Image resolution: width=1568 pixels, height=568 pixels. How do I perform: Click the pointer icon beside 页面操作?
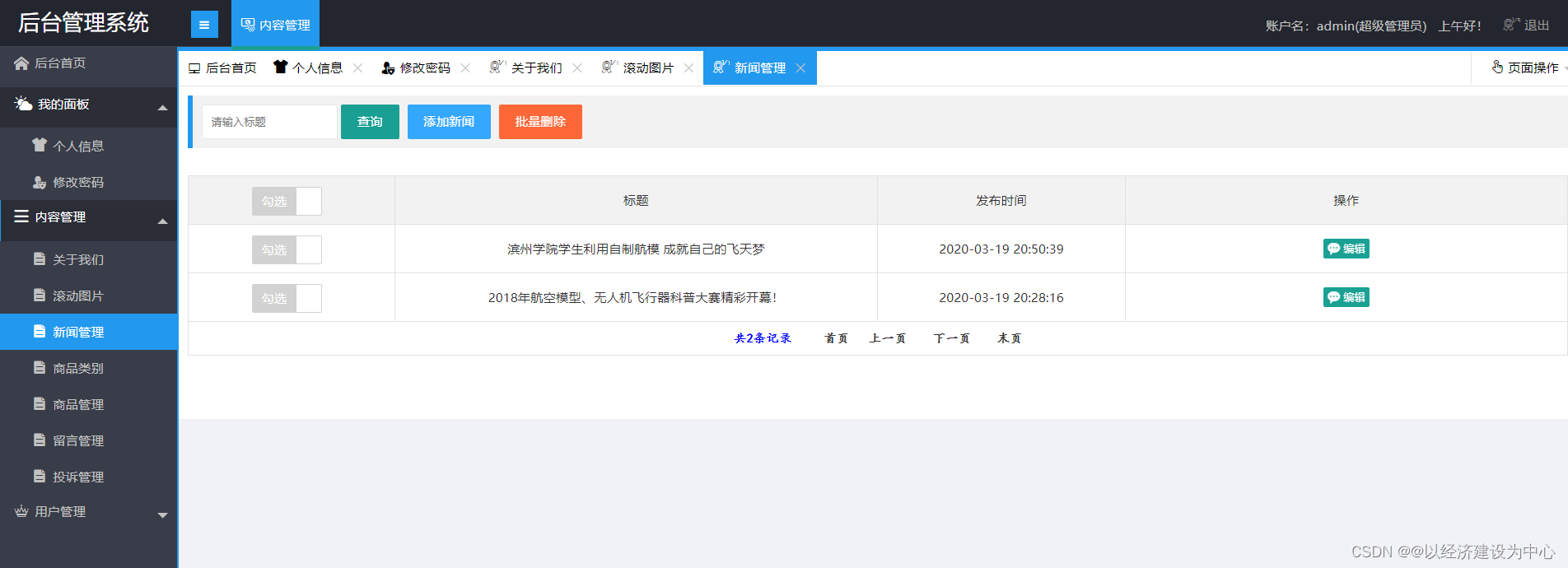tap(1498, 67)
